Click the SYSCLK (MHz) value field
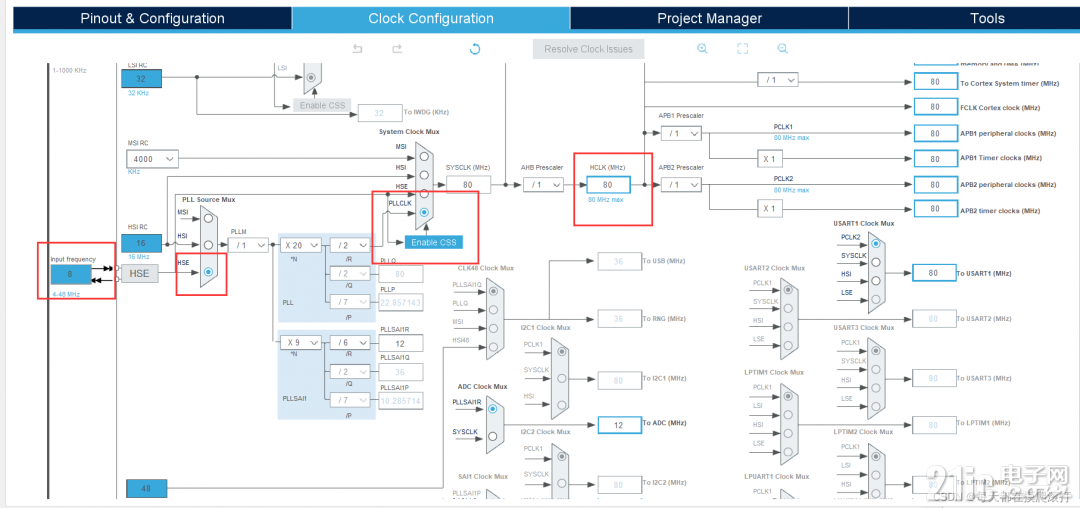 tap(468, 184)
